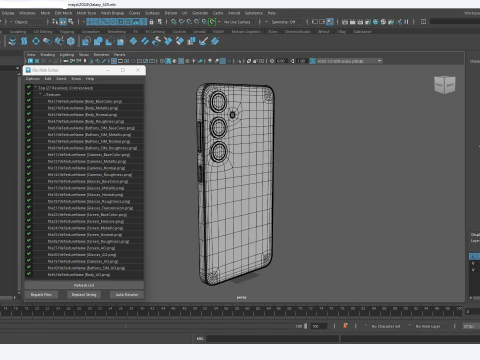The height and width of the screenshot is (360, 480).
Task: Toggle the Curves selection mask icon
Action: (x=105, y=22)
